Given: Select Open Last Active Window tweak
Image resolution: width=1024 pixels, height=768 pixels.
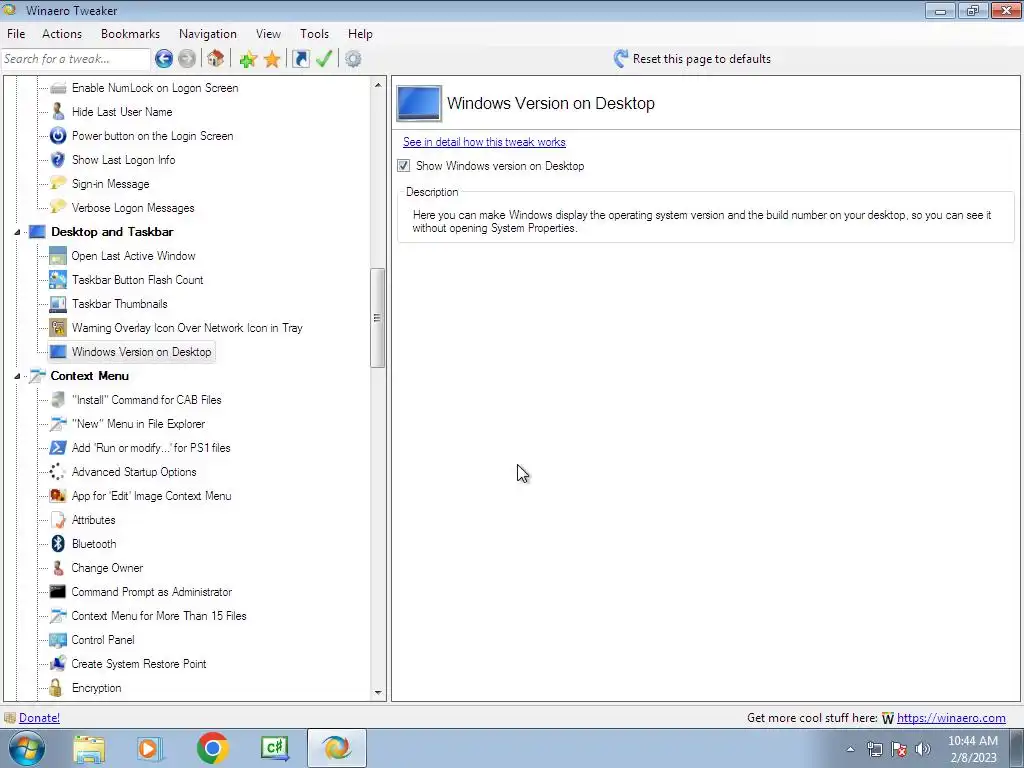Looking at the screenshot, I should point(133,256).
